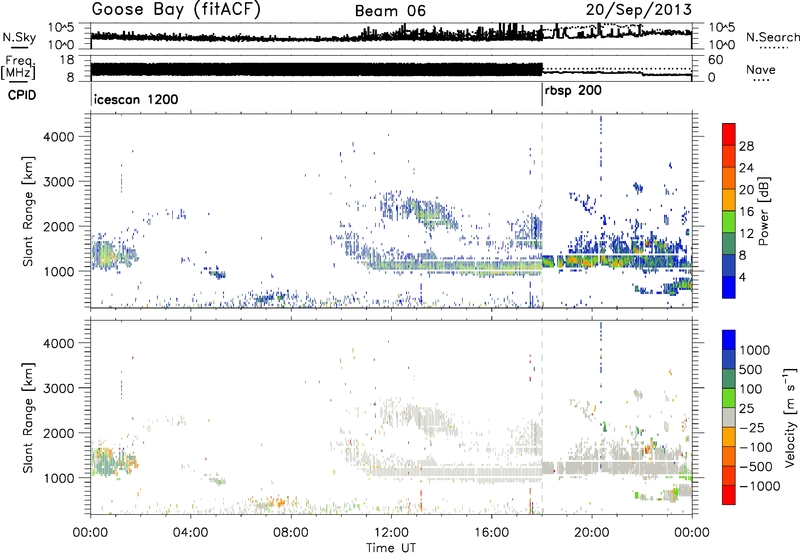Viewport: 800px width, 554px height.
Task: Click the '28' power colorbar tick label
Action: [x=746, y=146]
